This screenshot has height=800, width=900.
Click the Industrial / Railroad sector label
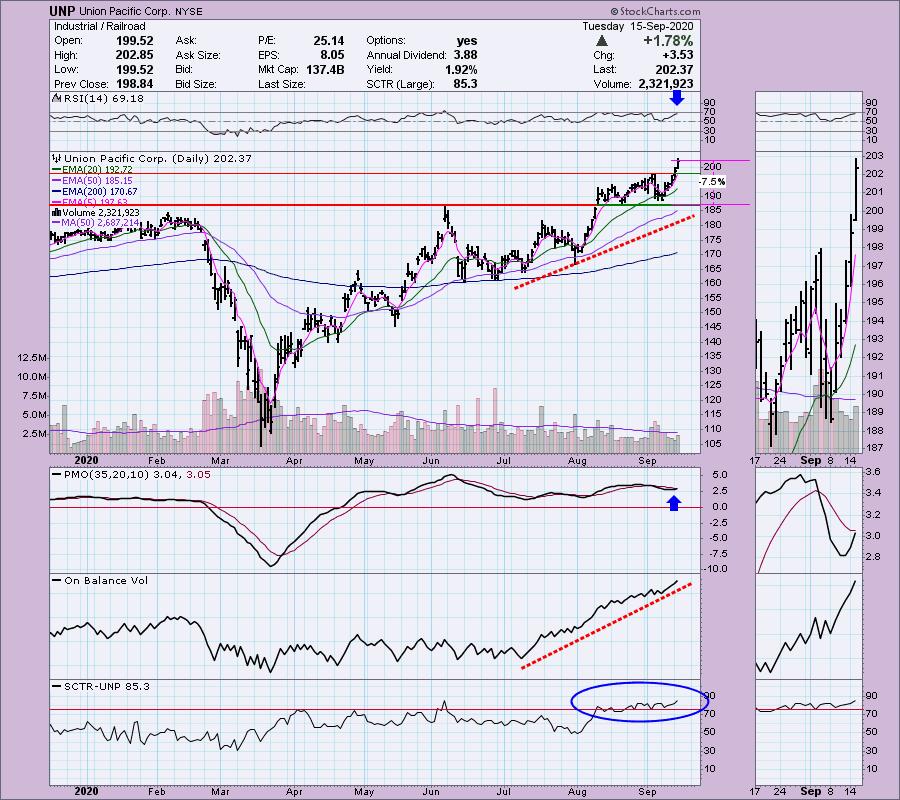[99, 26]
